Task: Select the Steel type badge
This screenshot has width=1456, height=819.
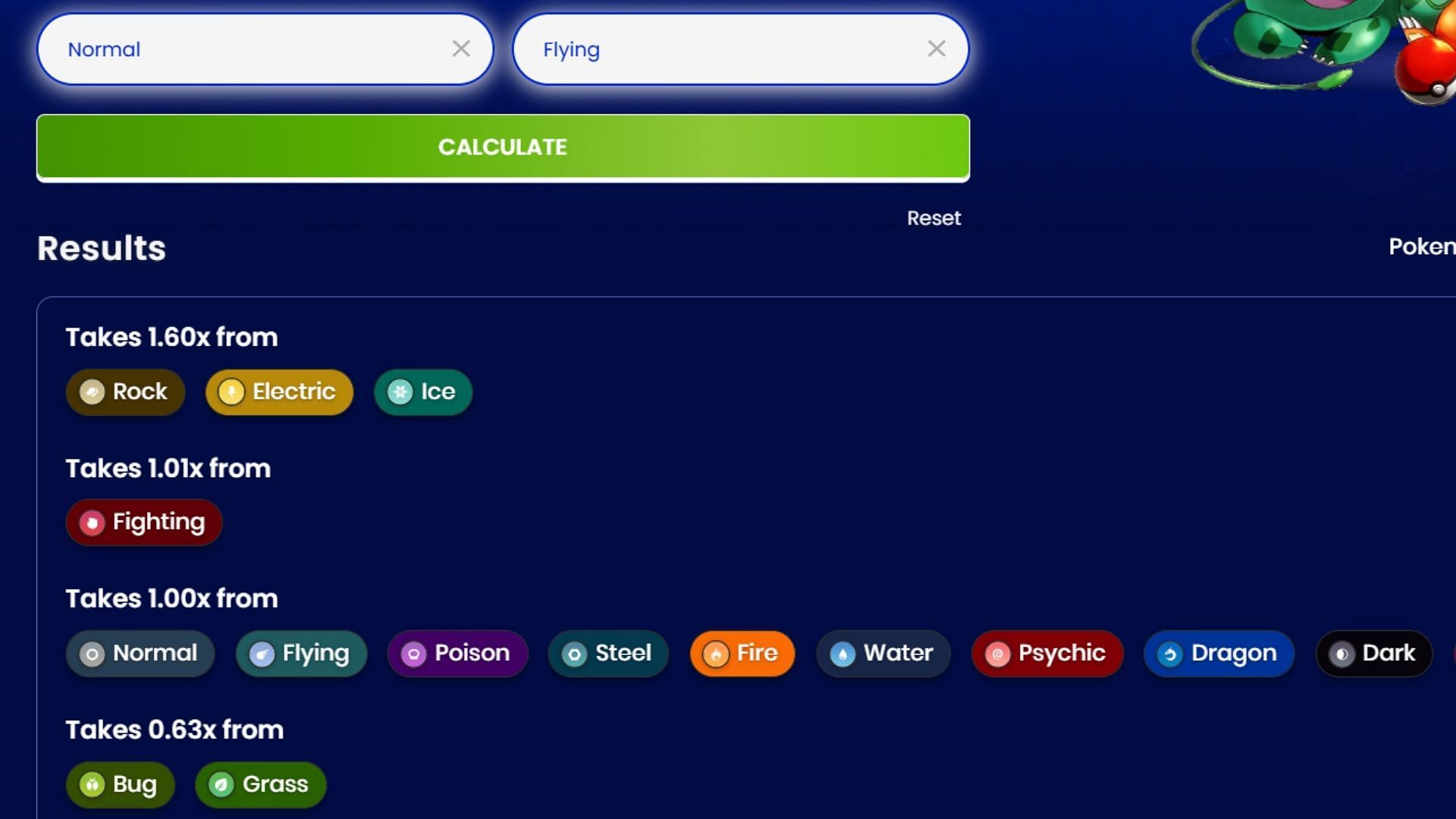Action: click(607, 652)
